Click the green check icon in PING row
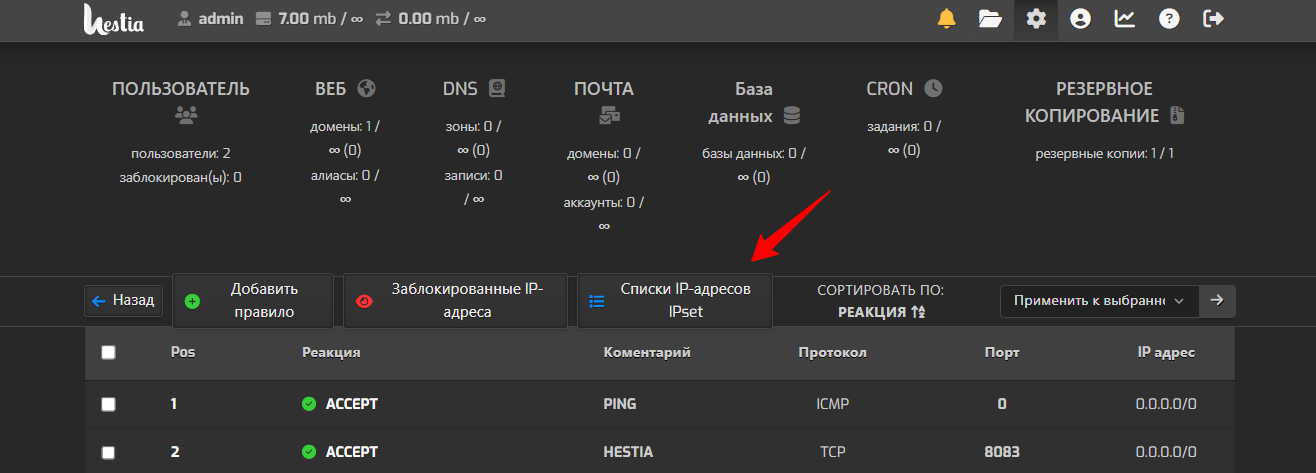 (308, 404)
